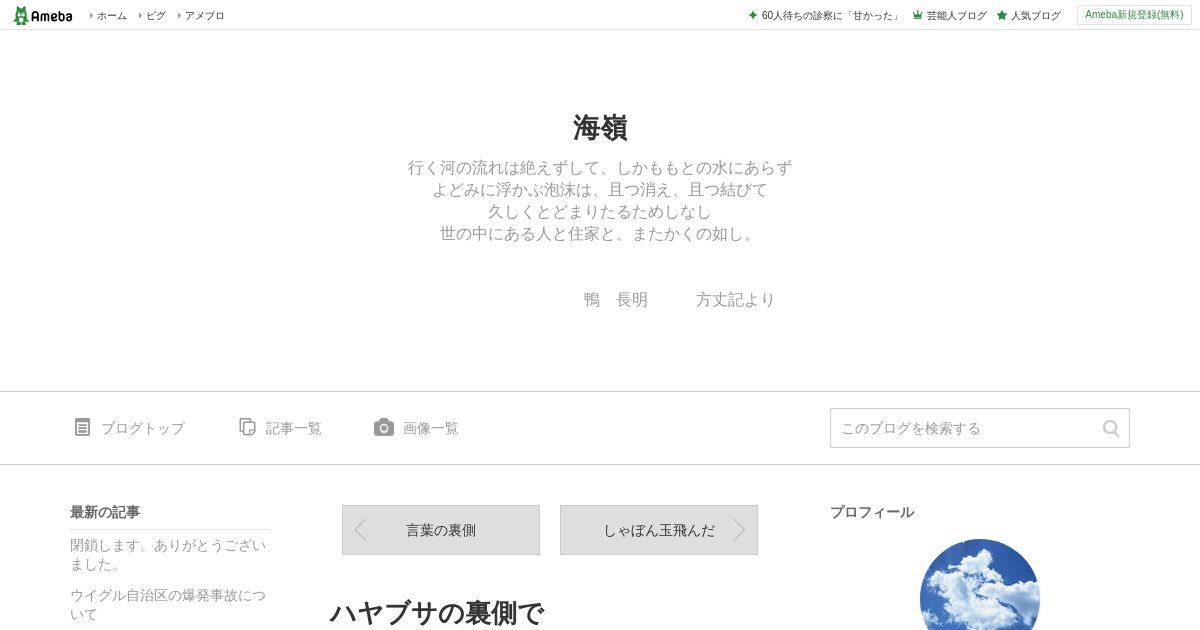The image size is (1200, 630).
Task: Click the sparkle icon beside the headline
Action: point(753,15)
